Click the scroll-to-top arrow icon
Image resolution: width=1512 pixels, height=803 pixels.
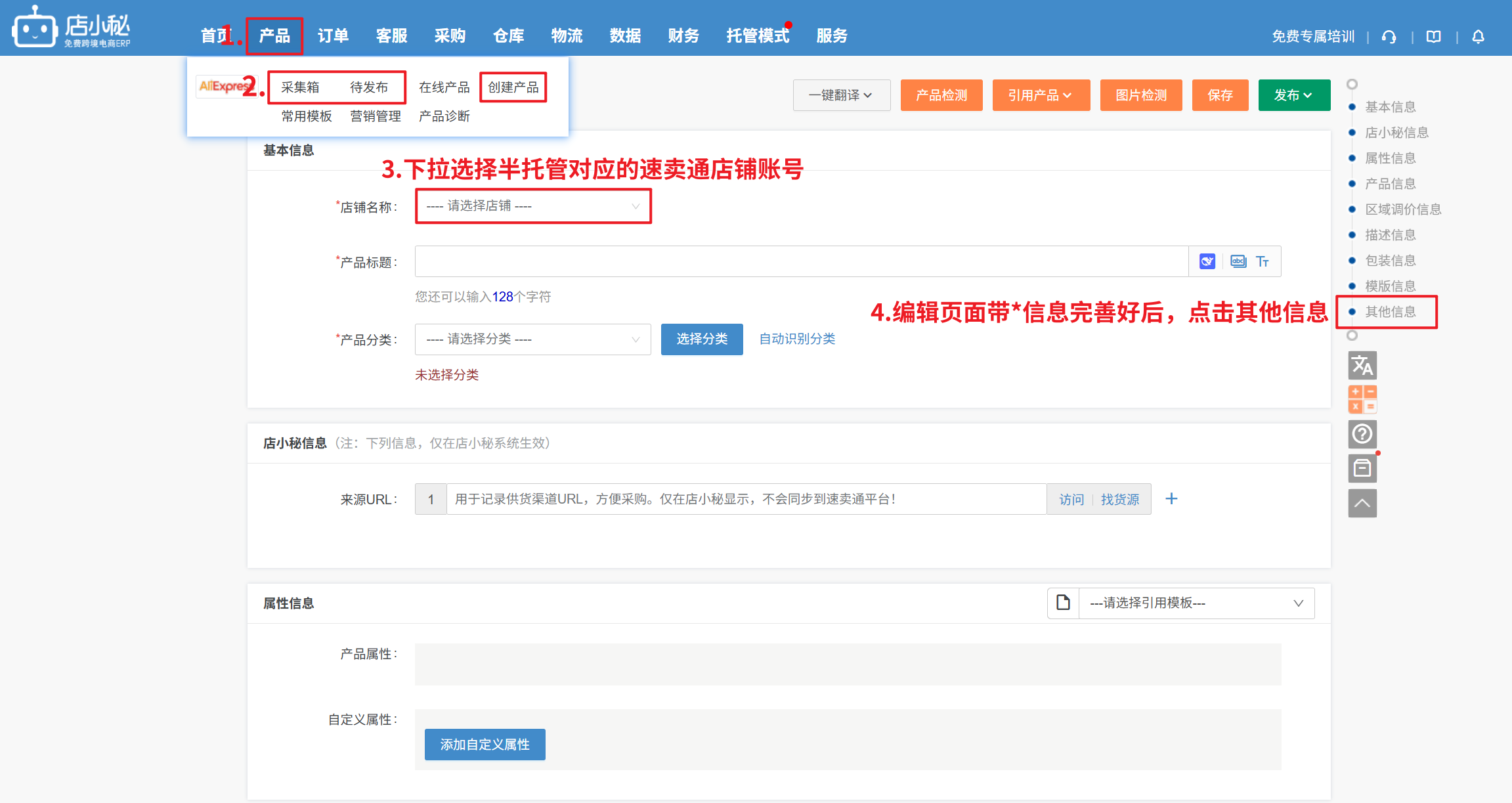(x=1362, y=504)
